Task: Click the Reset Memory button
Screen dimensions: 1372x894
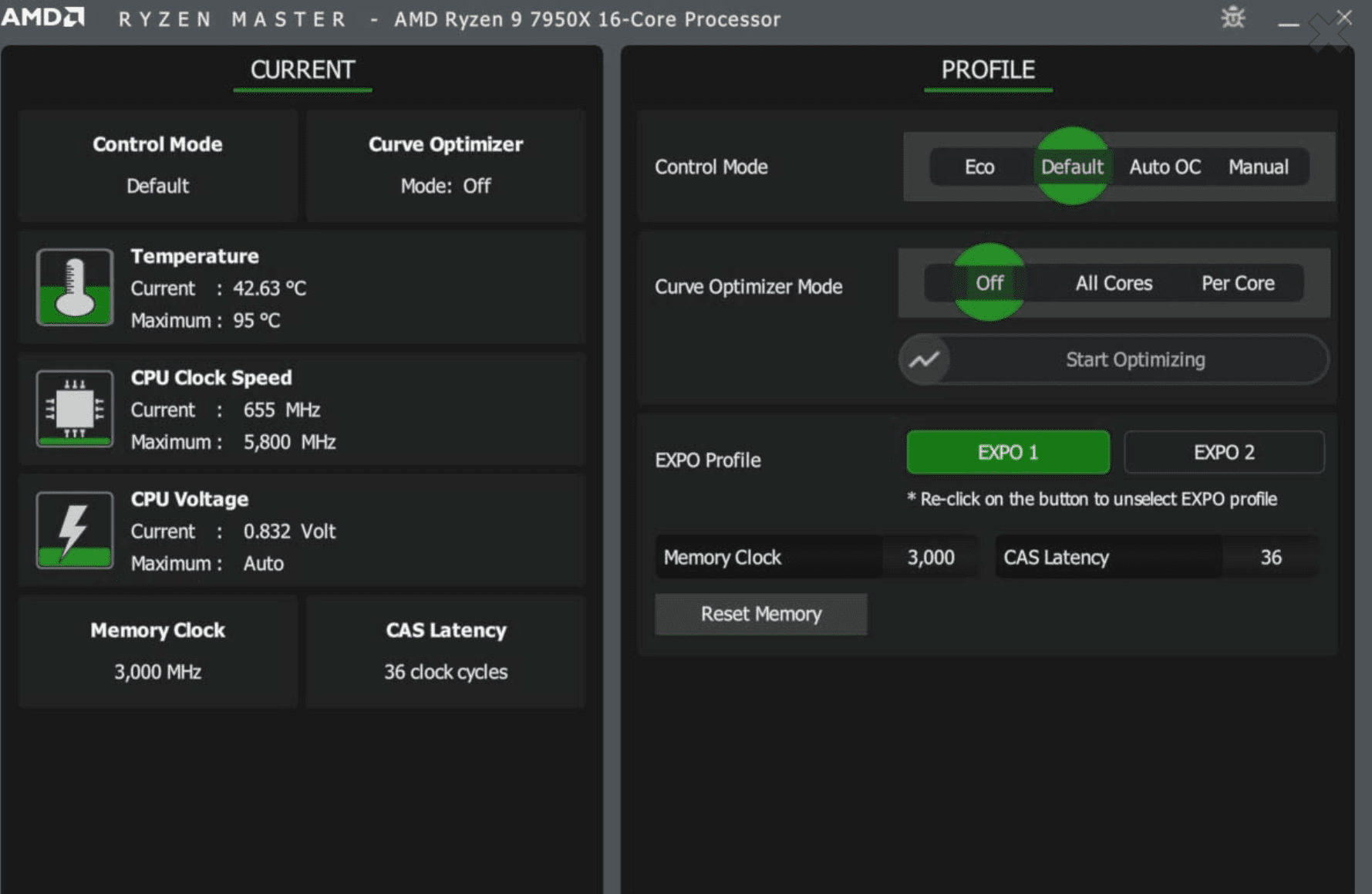Action: point(760,614)
